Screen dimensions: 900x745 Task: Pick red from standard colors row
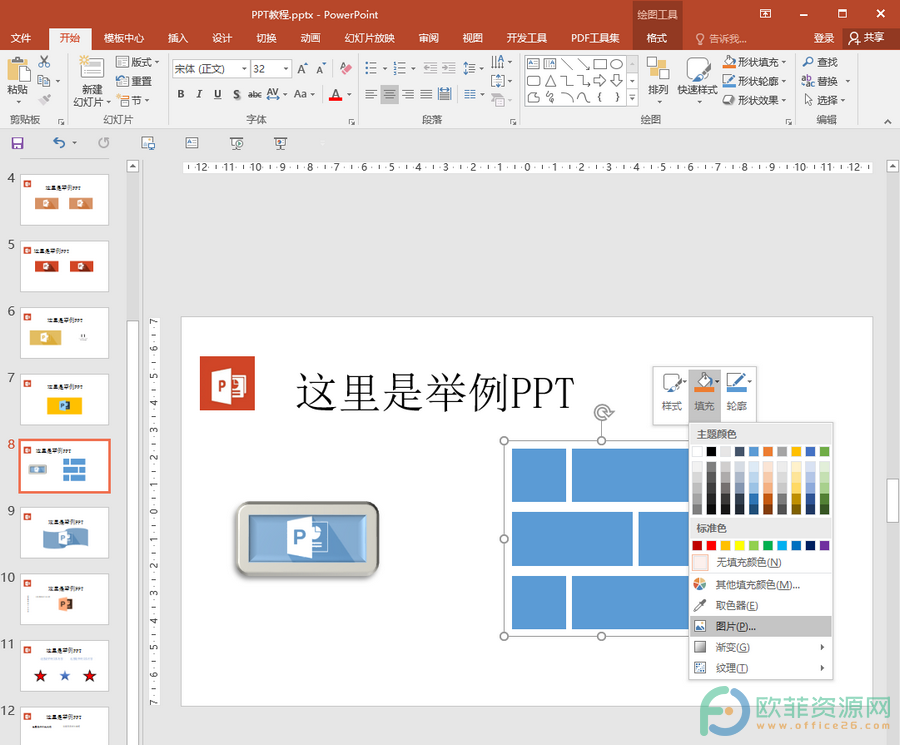tap(711, 545)
